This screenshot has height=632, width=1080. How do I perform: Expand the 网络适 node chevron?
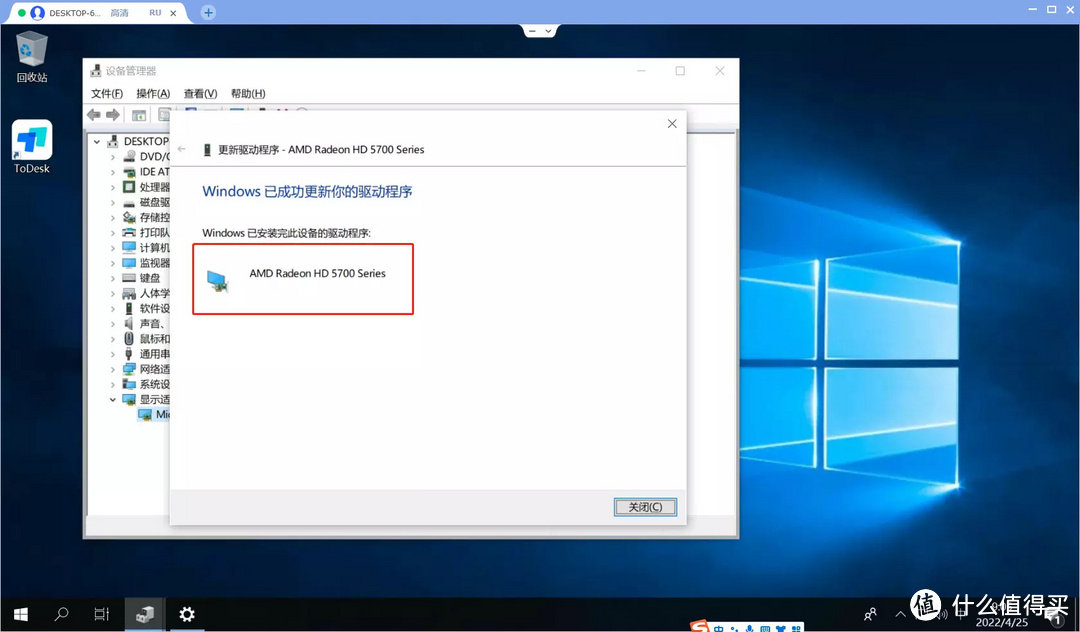point(113,369)
